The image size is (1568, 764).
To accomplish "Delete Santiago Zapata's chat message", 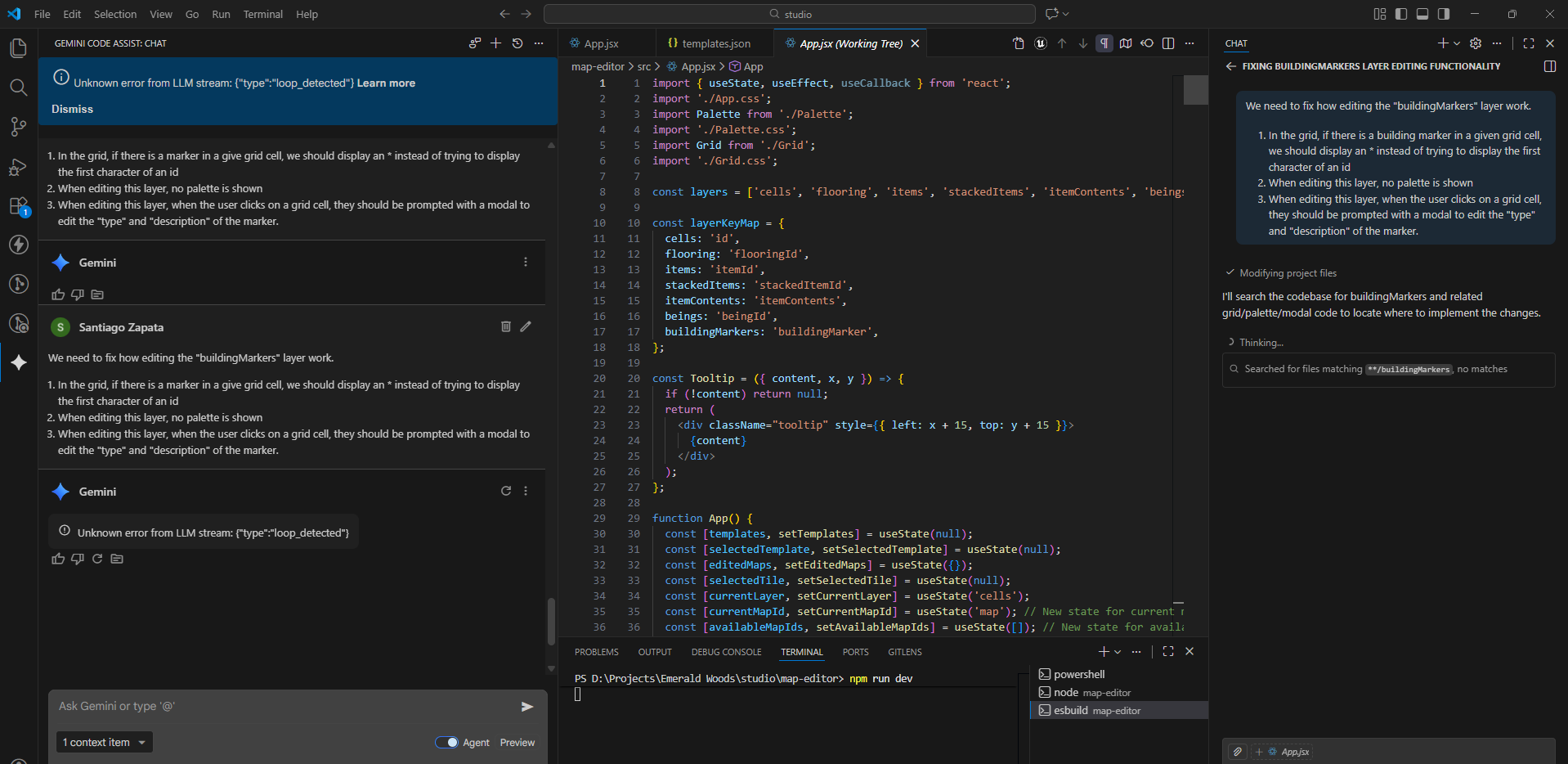I will 506,326.
